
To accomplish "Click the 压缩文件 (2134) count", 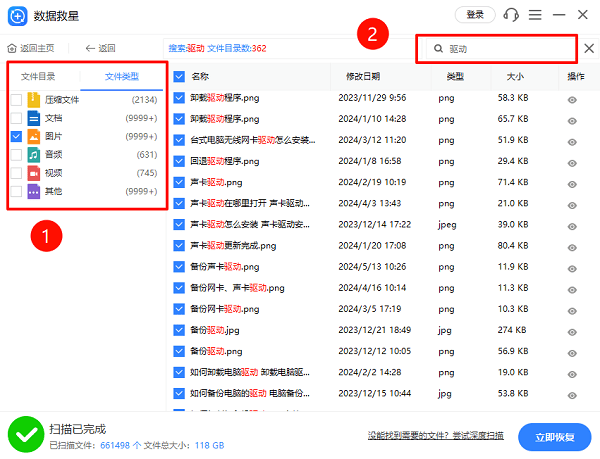I will [x=144, y=100].
